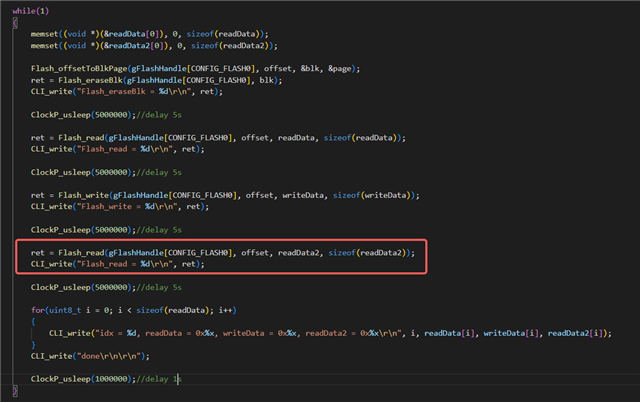
Task: Click CLI_write "Flash_write = %d" line
Action: tap(120, 207)
